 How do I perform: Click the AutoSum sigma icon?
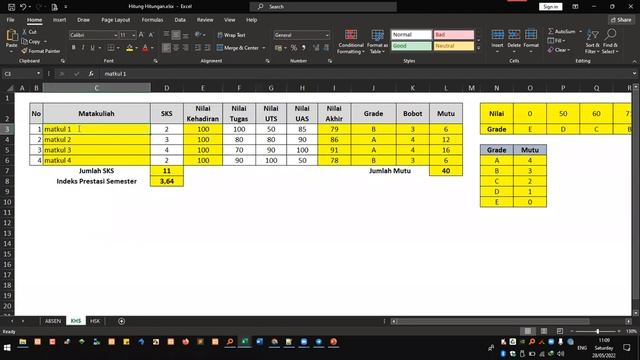551,31
